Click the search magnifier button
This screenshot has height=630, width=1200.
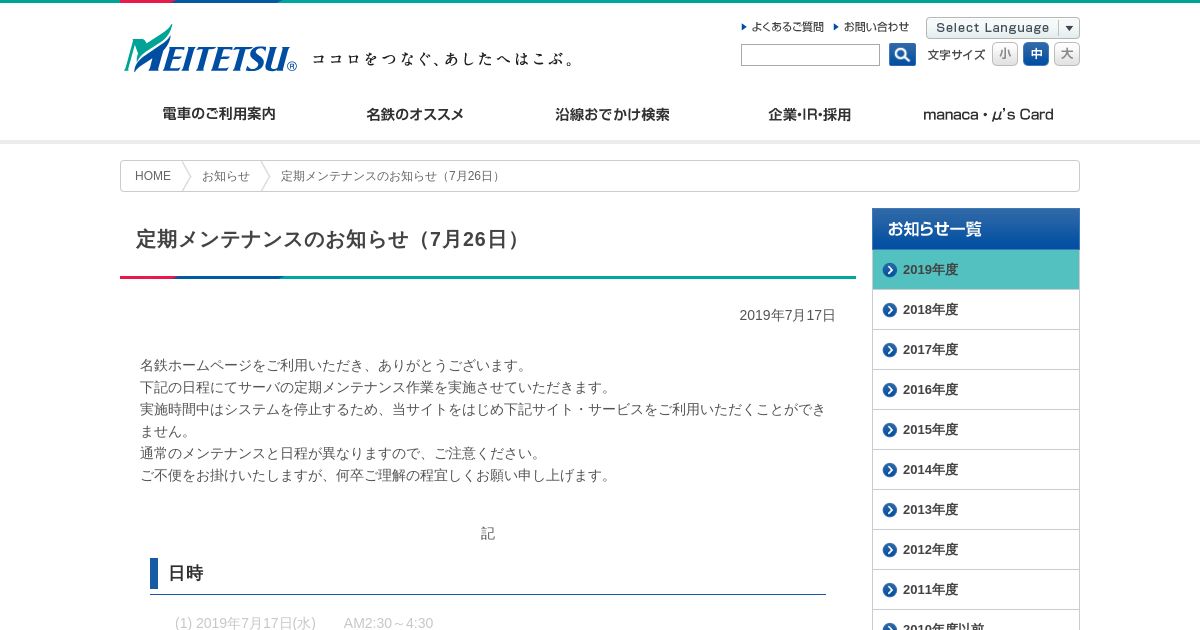902,55
